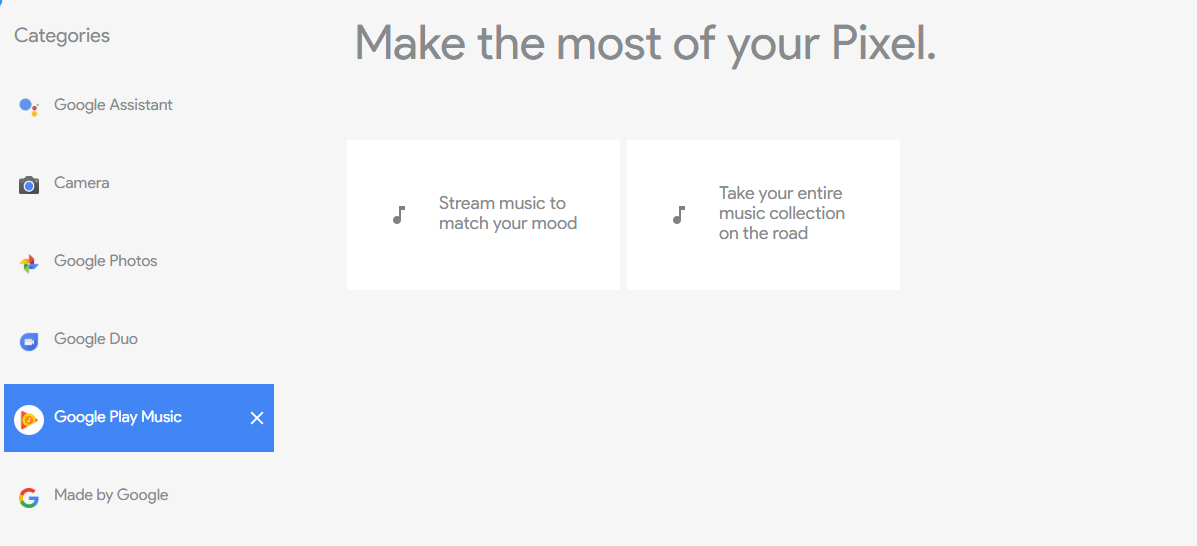
Task: Choose the Google Photos category
Action: coord(105,261)
